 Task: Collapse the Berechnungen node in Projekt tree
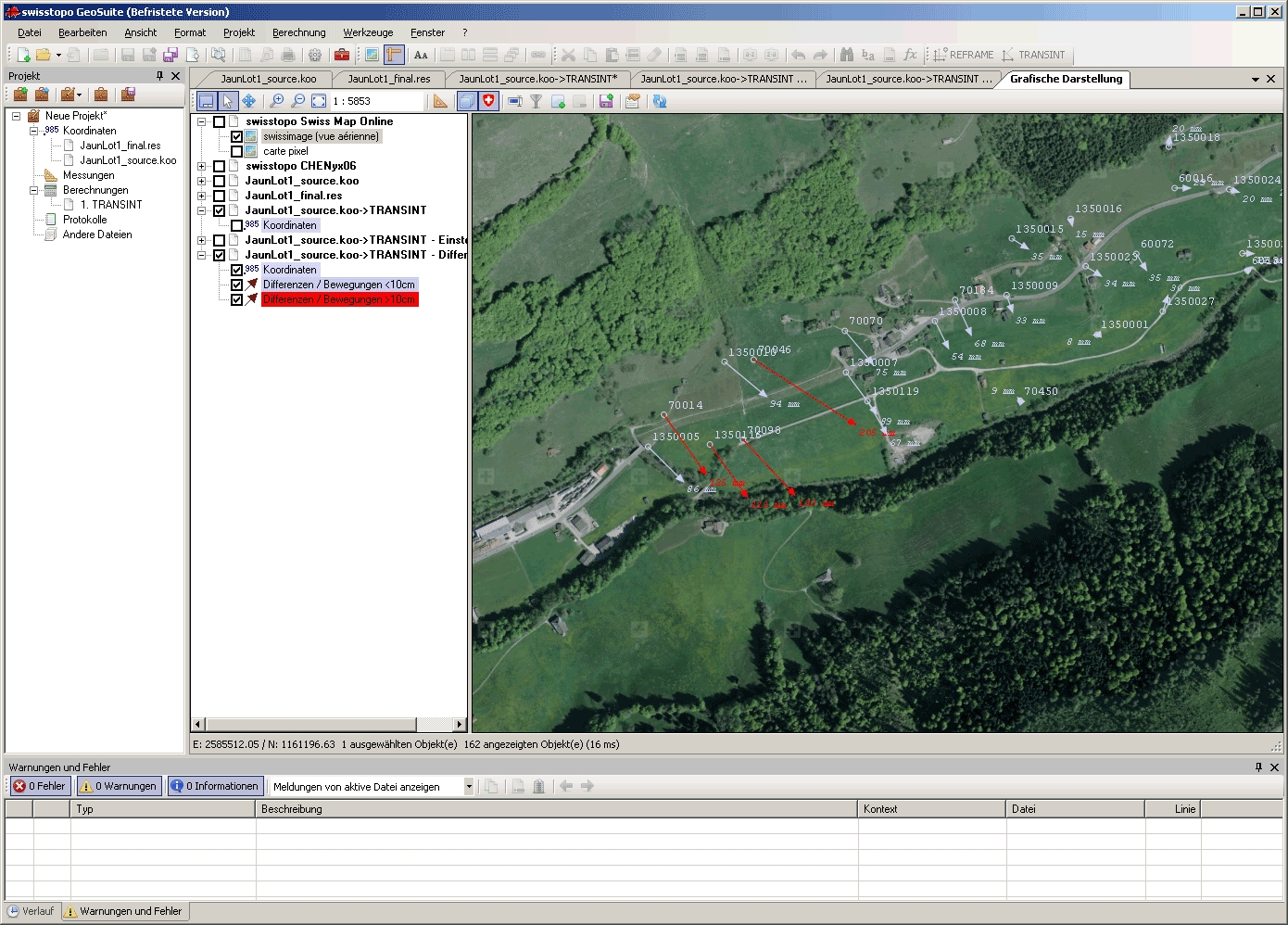click(33, 190)
